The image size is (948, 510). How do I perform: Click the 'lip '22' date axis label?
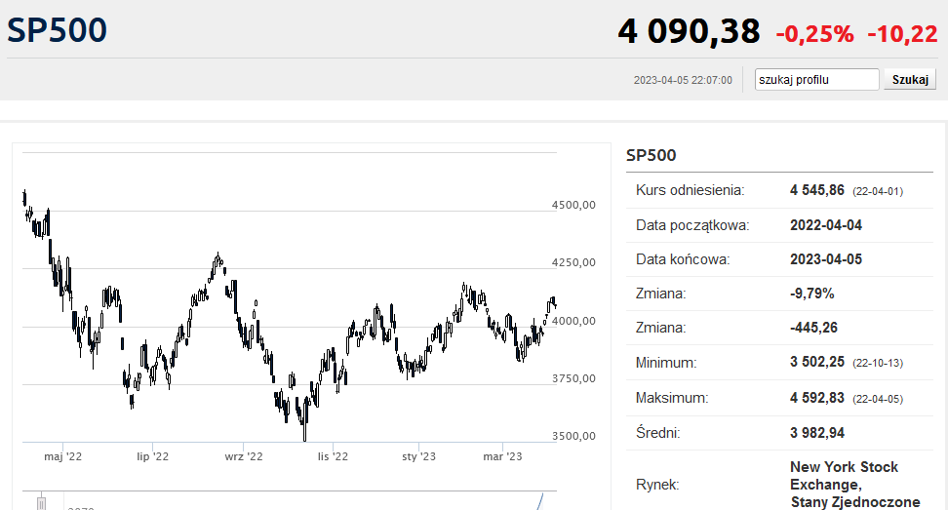click(153, 457)
